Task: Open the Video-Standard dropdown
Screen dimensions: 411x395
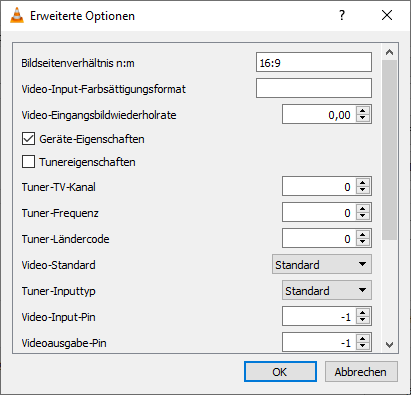Action: pos(322,264)
